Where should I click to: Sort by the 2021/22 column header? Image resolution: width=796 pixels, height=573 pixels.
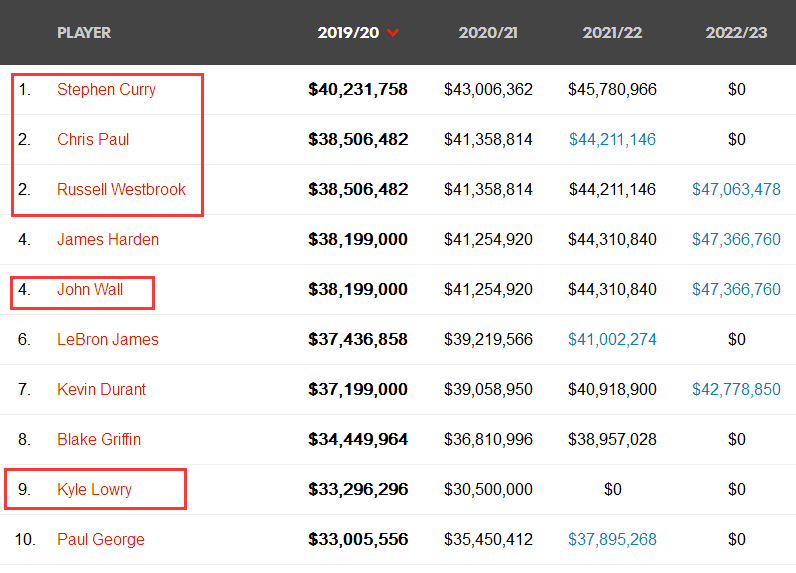coord(612,32)
